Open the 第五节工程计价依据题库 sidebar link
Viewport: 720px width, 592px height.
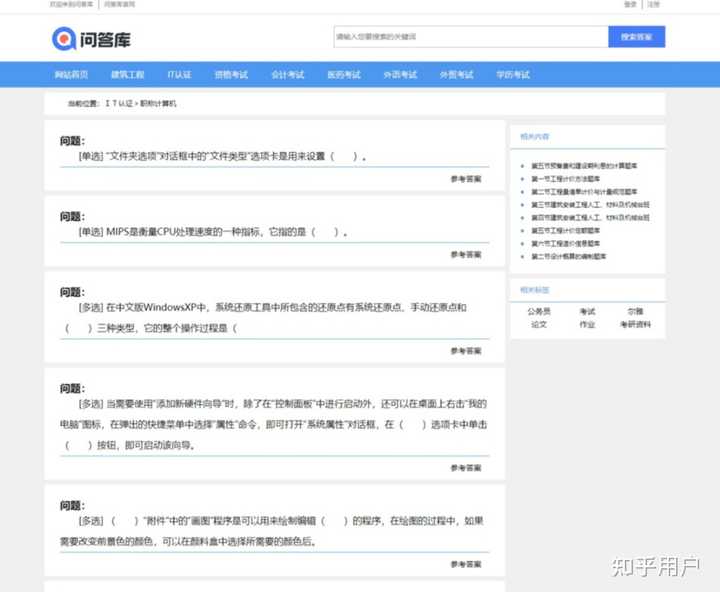click(x=566, y=231)
